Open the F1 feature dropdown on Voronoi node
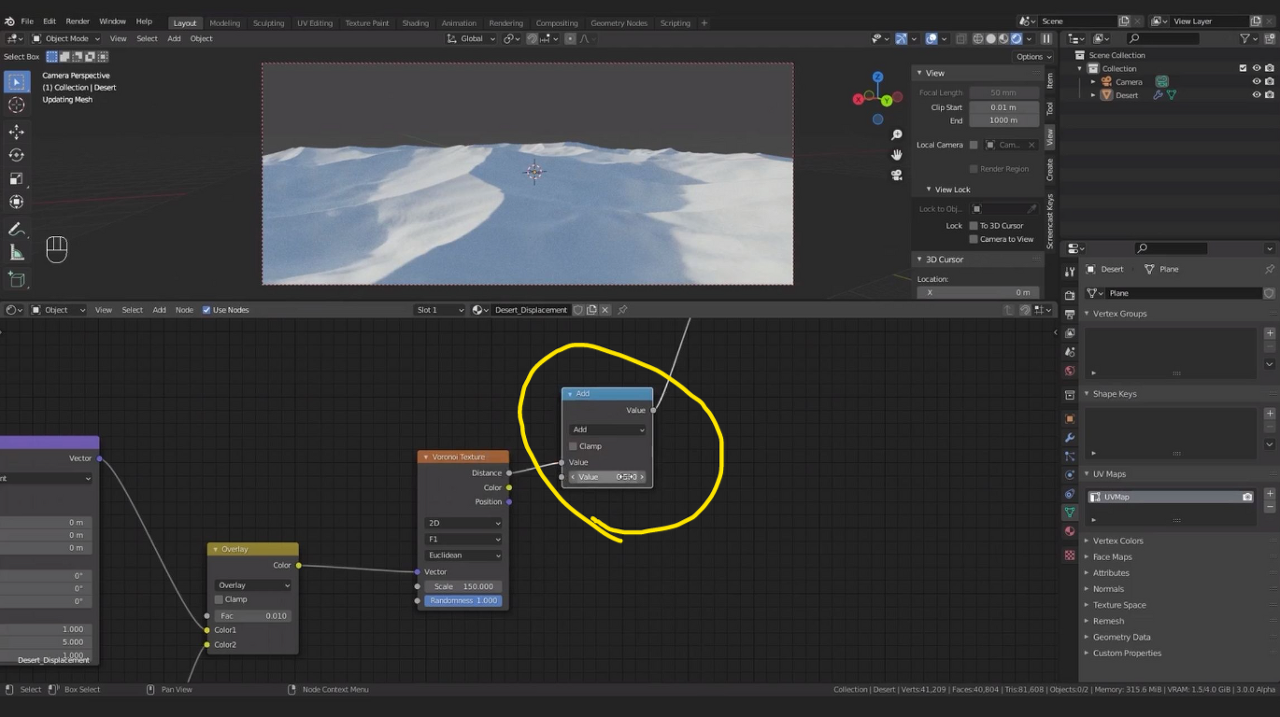The width and height of the screenshot is (1280, 717). pos(463,539)
